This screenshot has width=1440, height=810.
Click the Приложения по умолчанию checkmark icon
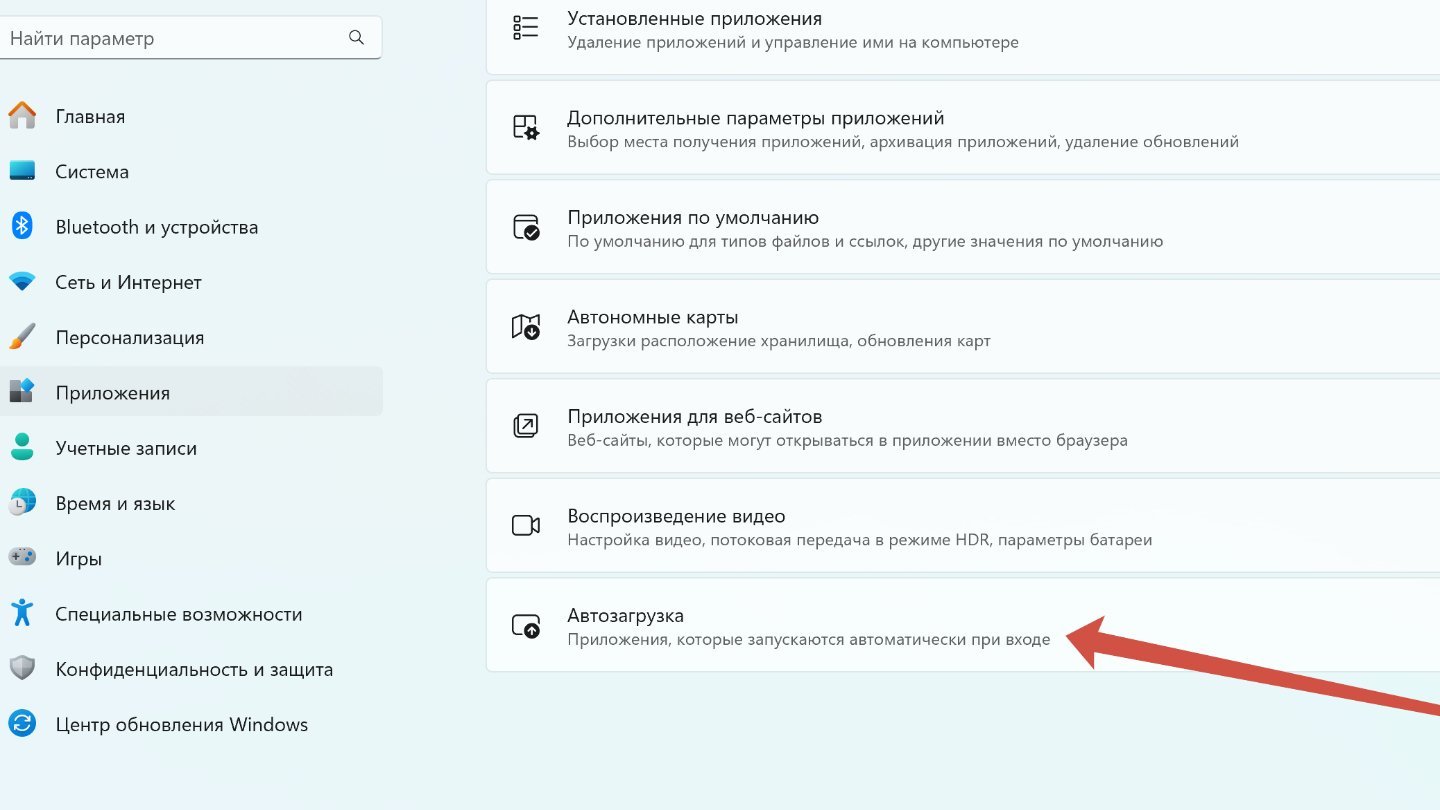(x=526, y=228)
